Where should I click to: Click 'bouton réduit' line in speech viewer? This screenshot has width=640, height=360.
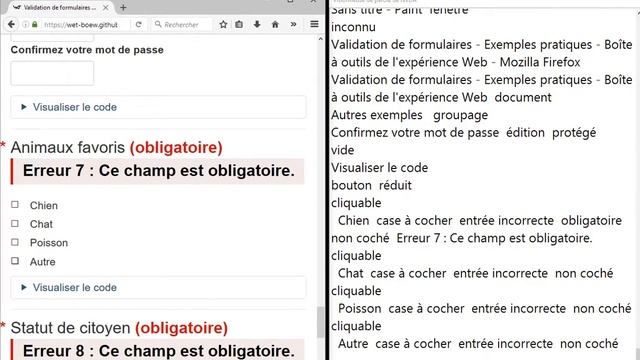pyautogui.click(x=371, y=185)
